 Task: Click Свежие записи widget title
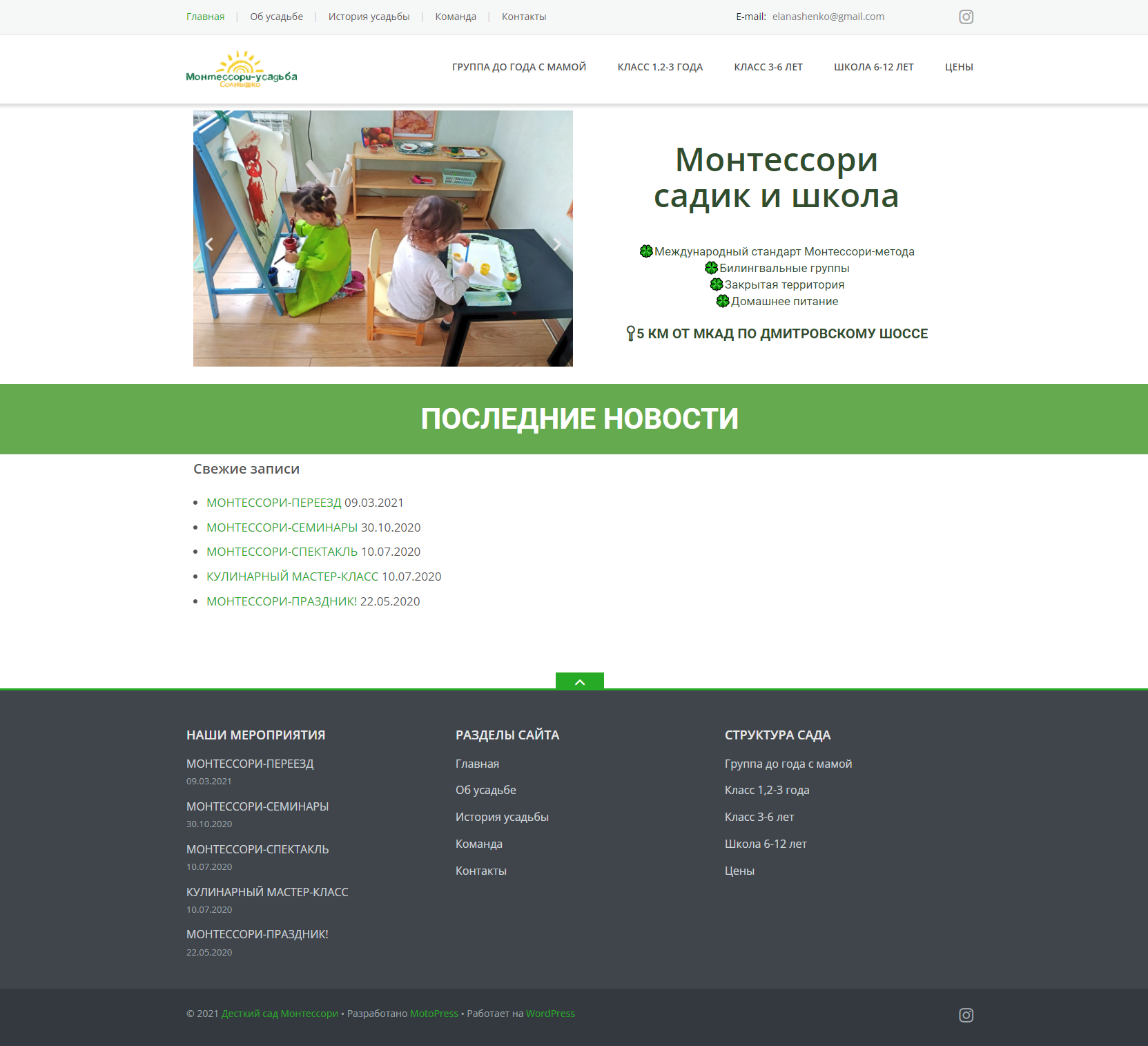pyautogui.click(x=246, y=469)
